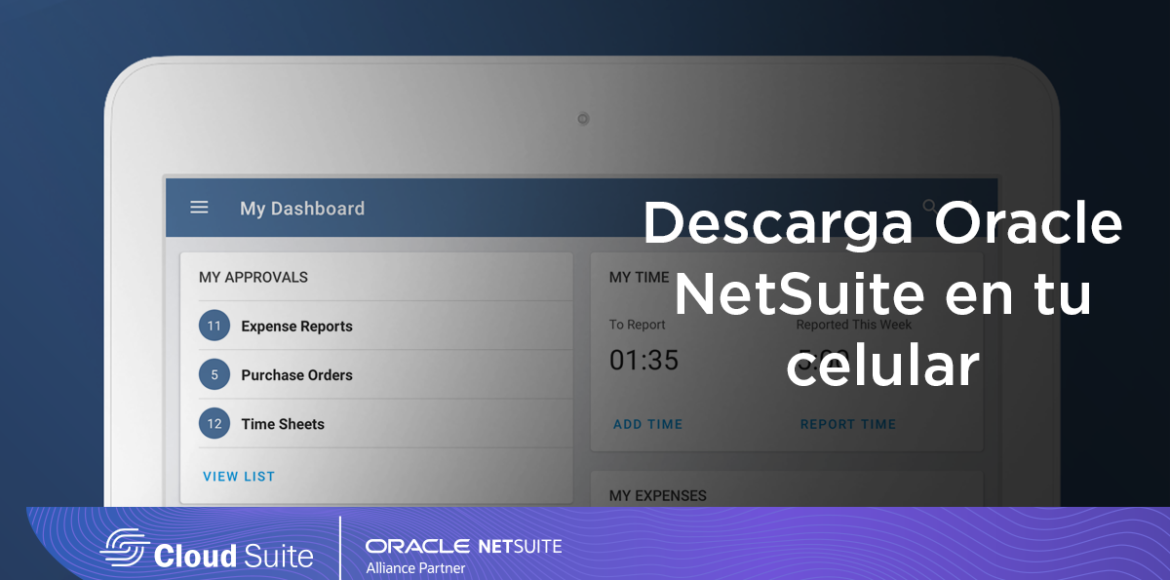1170x580 pixels.
Task: Click the My Dashboard title text
Action: pos(300,208)
